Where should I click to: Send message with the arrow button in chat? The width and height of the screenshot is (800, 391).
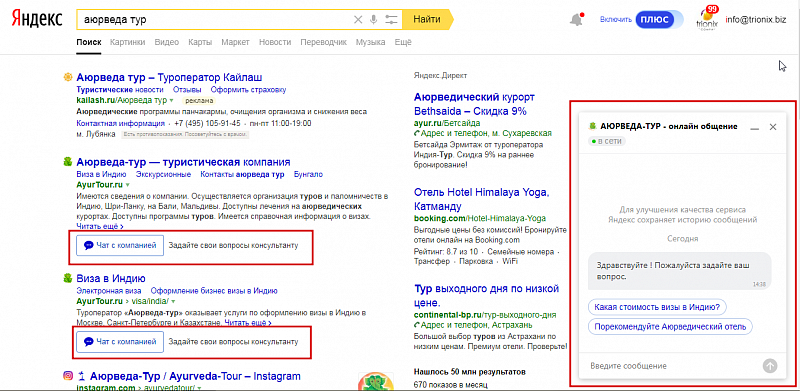point(770,366)
